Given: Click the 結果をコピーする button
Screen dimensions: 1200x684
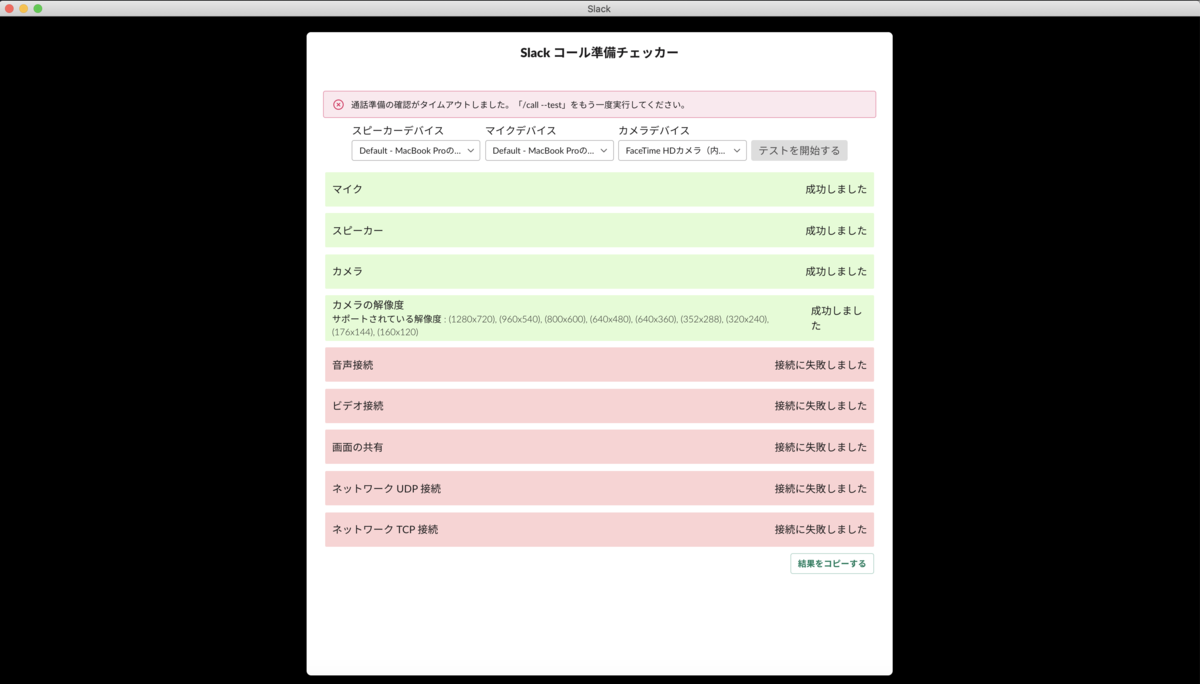Looking at the screenshot, I should pos(832,564).
